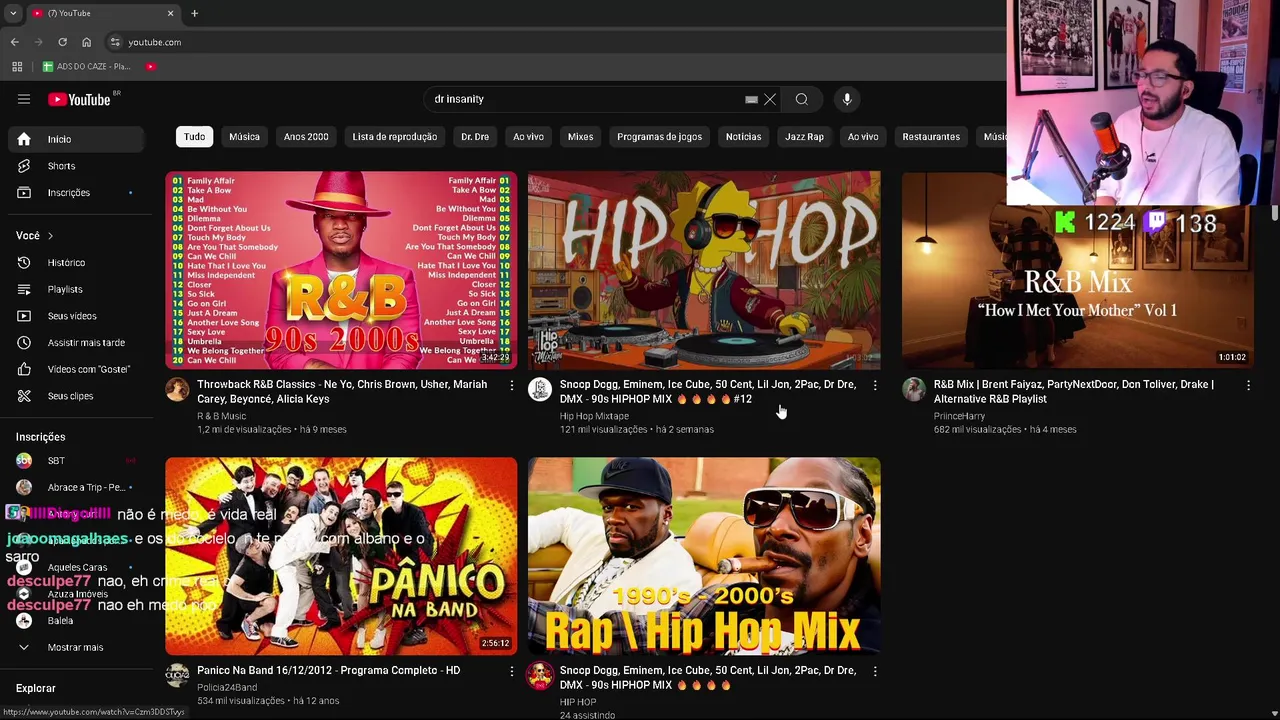Screen dimensions: 1280x720
Task: Close the YouTube browser tab
Action: point(170,13)
